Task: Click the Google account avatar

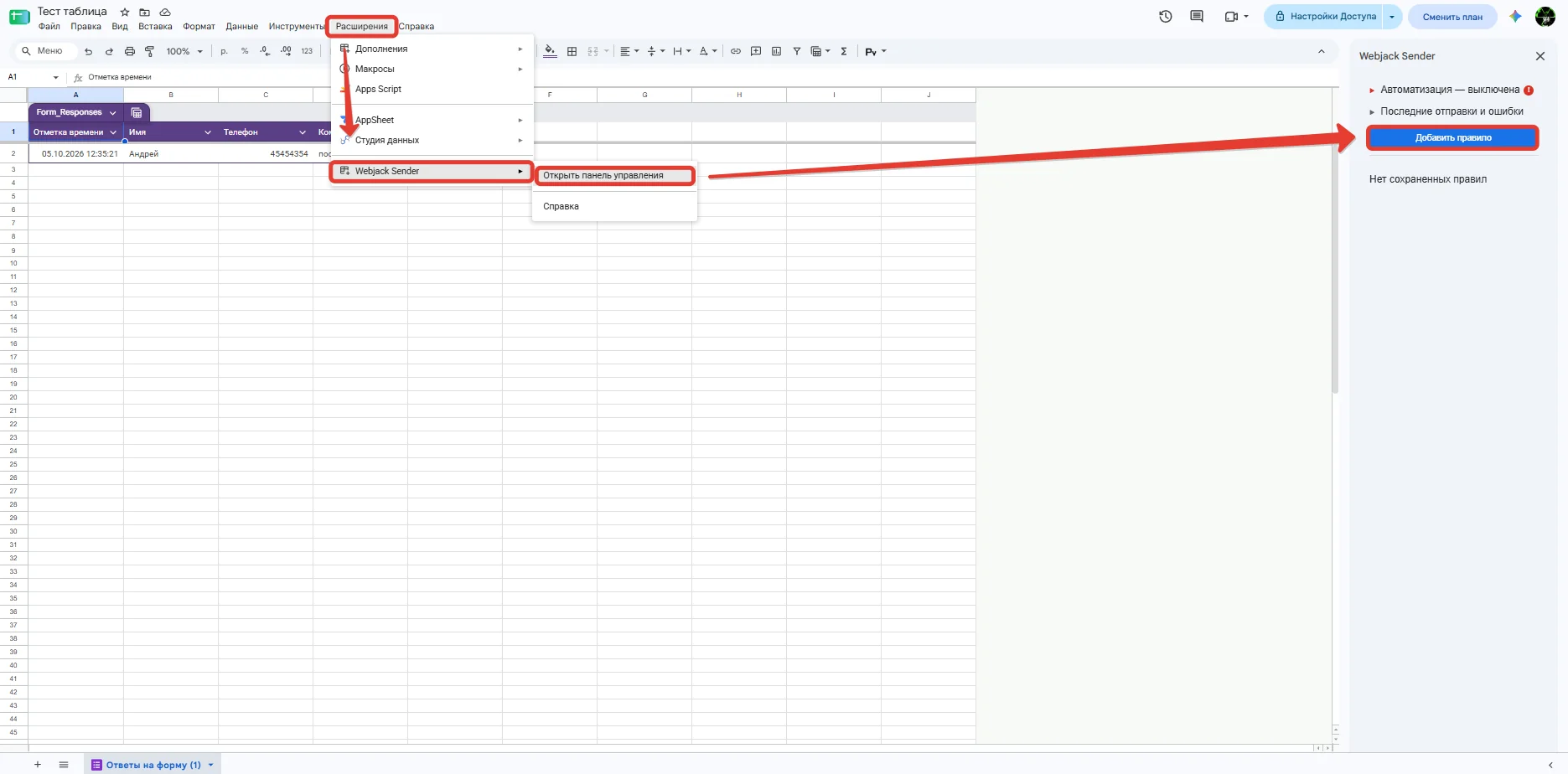Action: point(1545,17)
